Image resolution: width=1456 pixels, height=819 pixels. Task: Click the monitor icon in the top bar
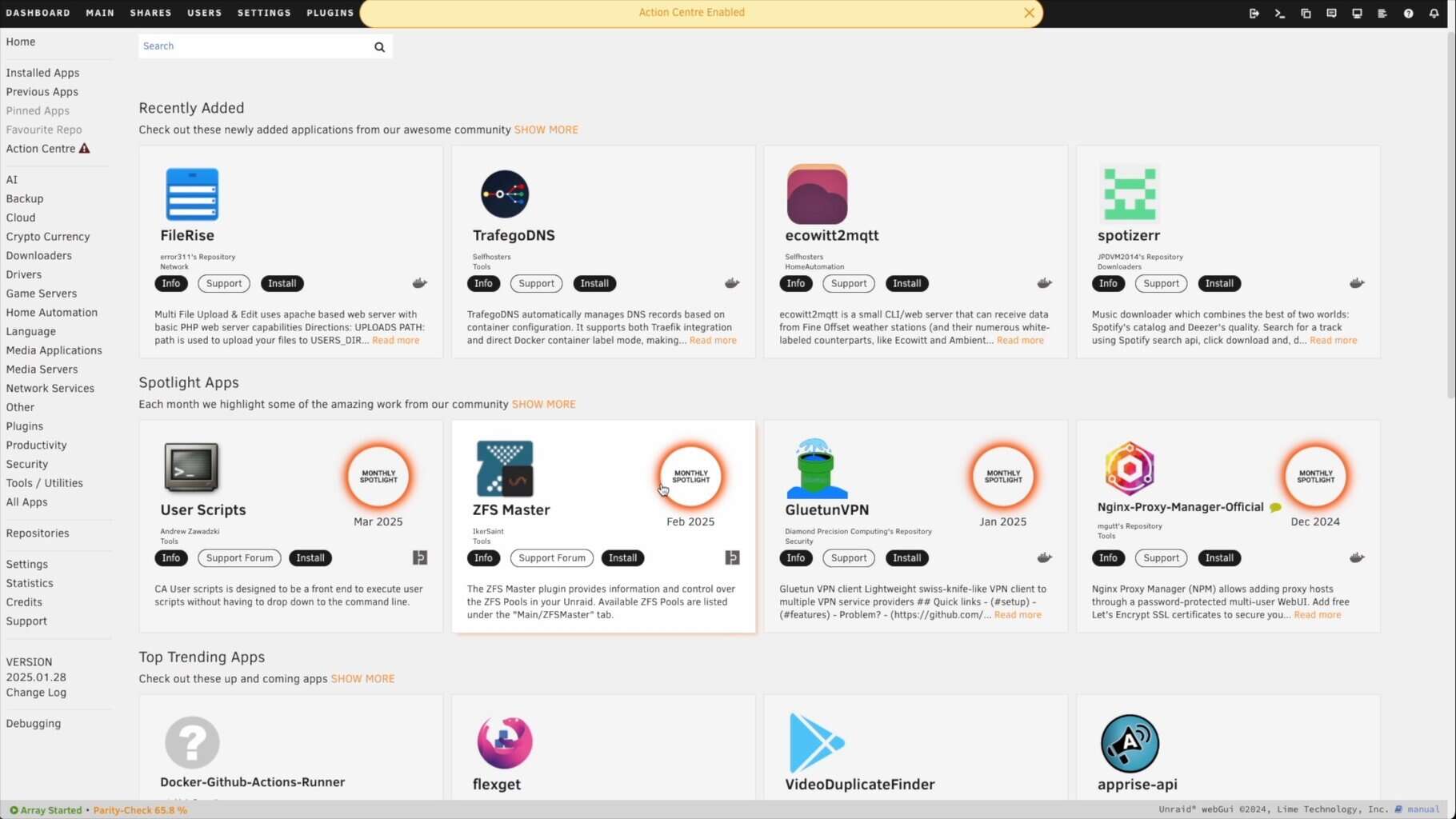coord(1357,14)
